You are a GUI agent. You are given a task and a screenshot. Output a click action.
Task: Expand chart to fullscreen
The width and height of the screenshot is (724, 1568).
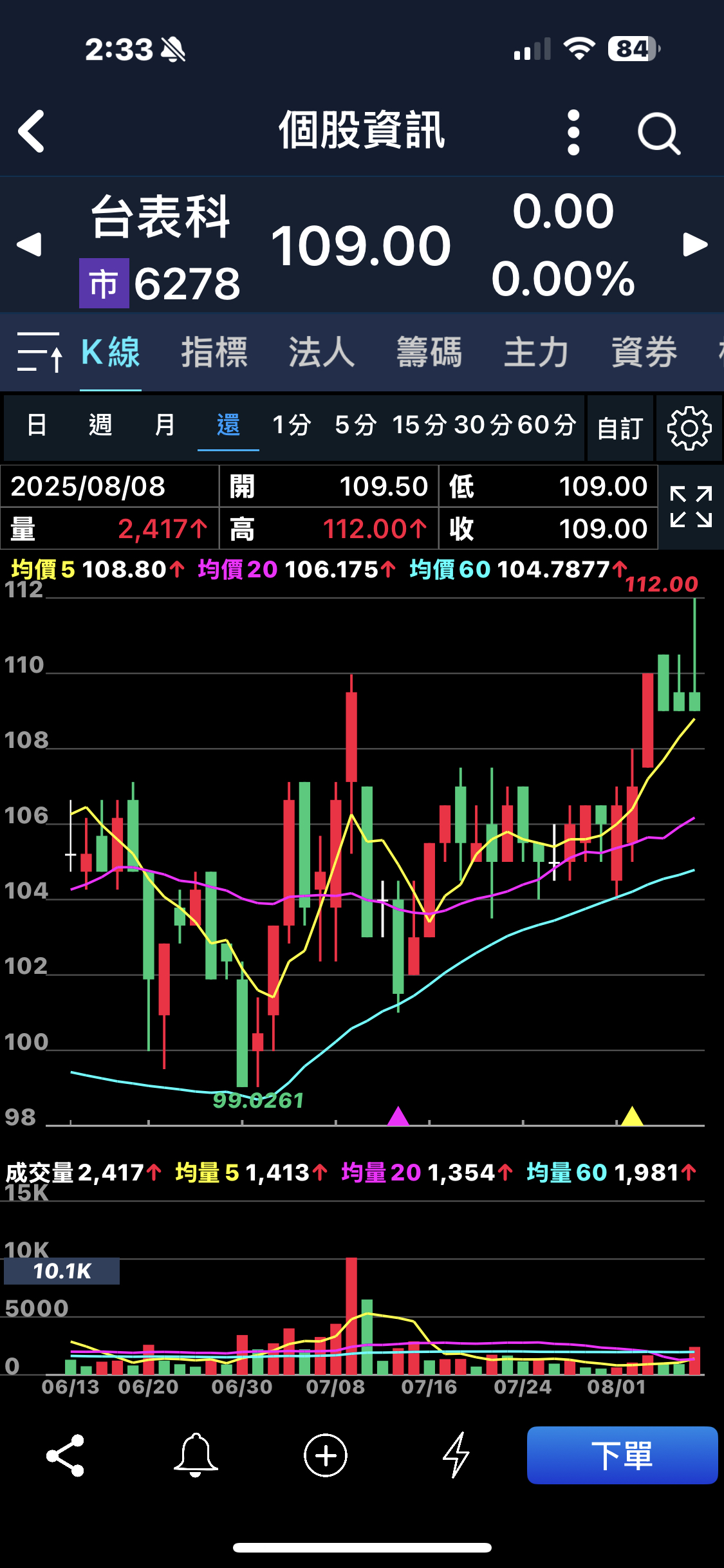point(691,507)
